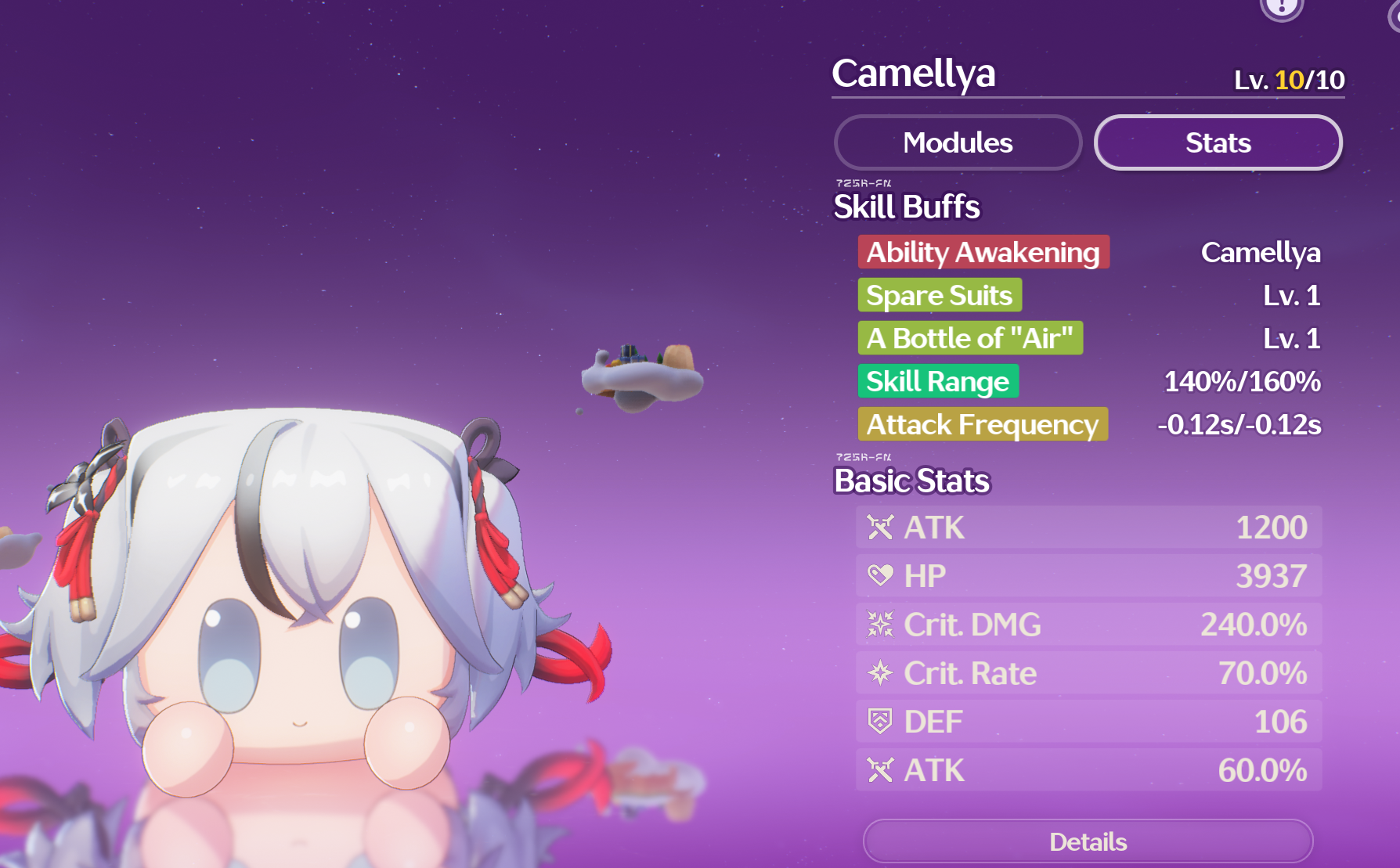Open the info exclamation icon at top
This screenshot has width=1400, height=868.
pyautogui.click(x=1282, y=6)
